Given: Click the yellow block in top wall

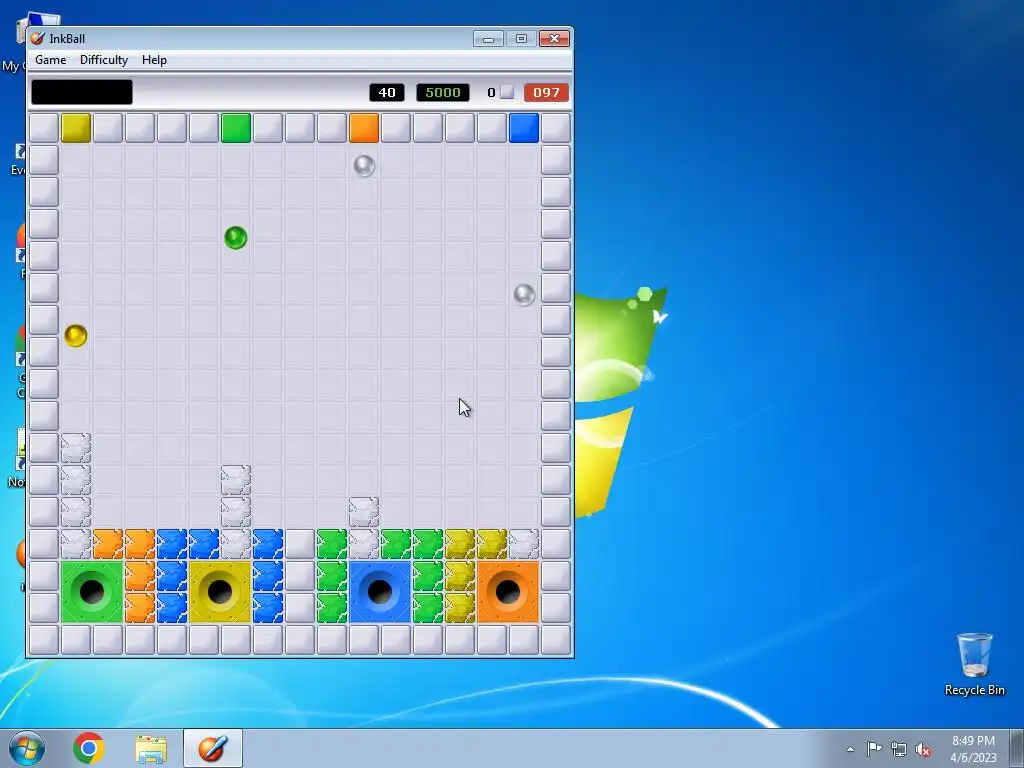Looking at the screenshot, I should [x=76, y=127].
